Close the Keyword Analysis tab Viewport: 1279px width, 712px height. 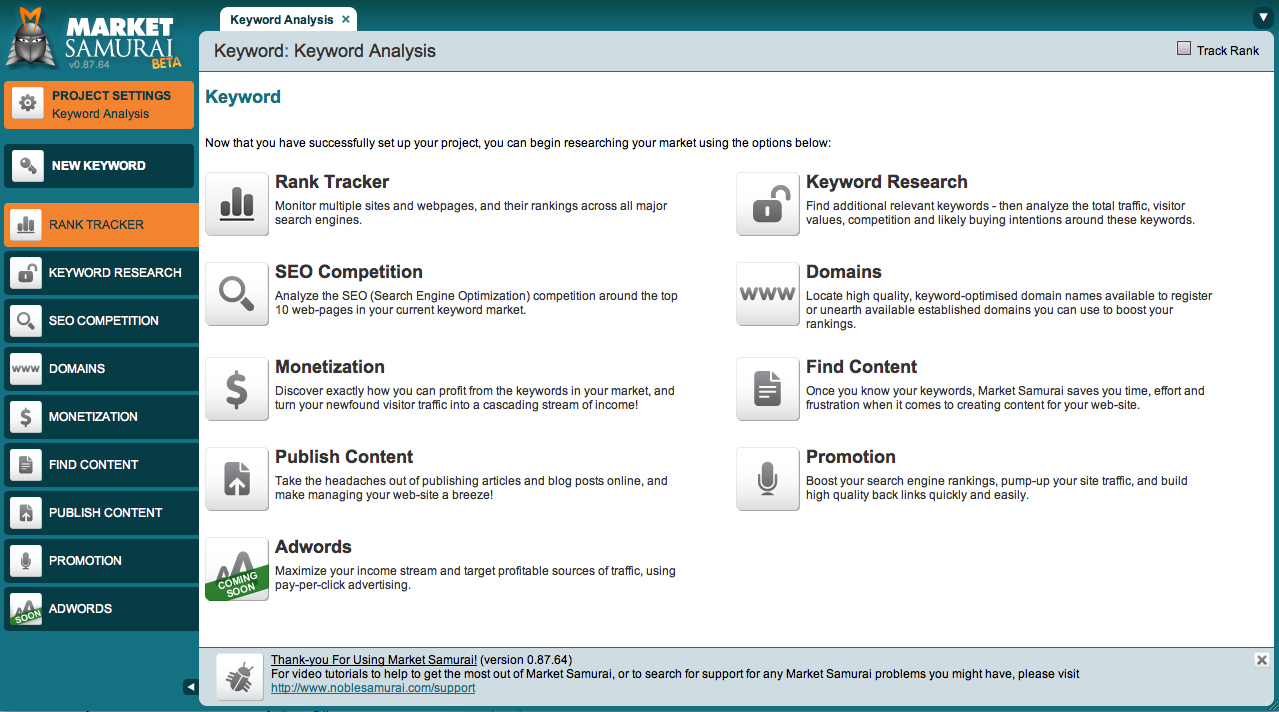346,19
